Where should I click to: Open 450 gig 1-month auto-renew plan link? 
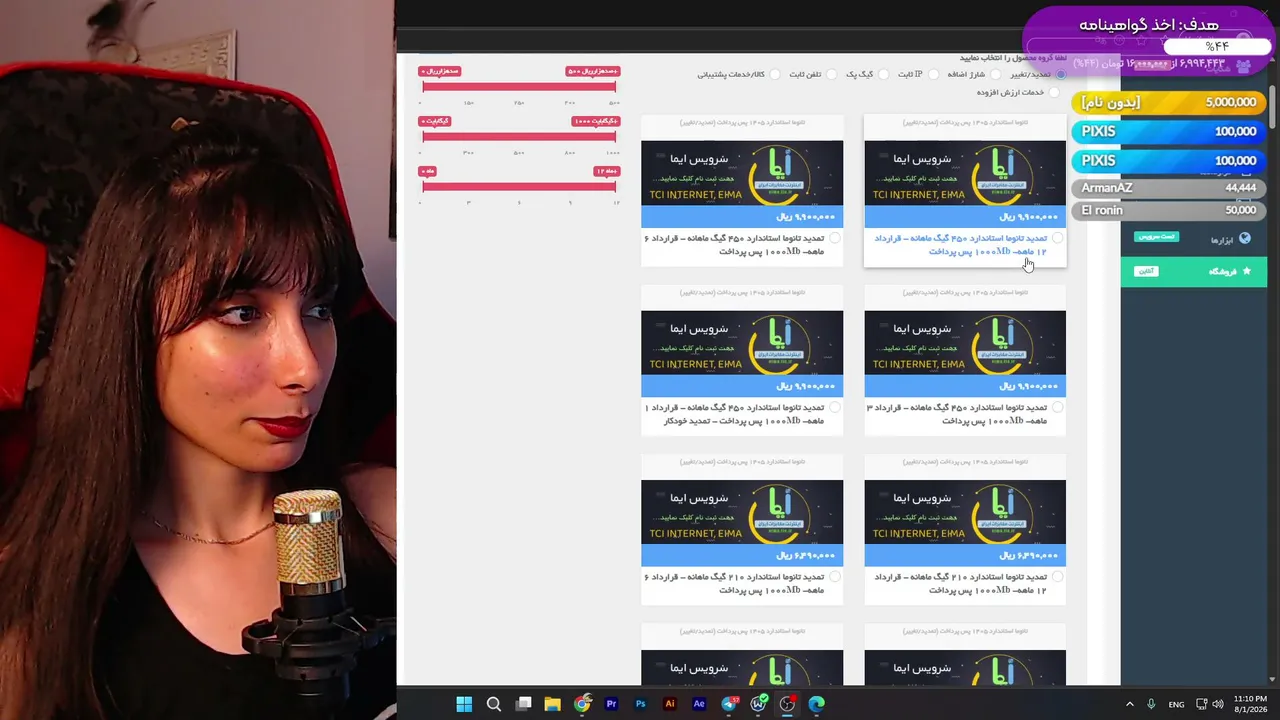coord(735,414)
